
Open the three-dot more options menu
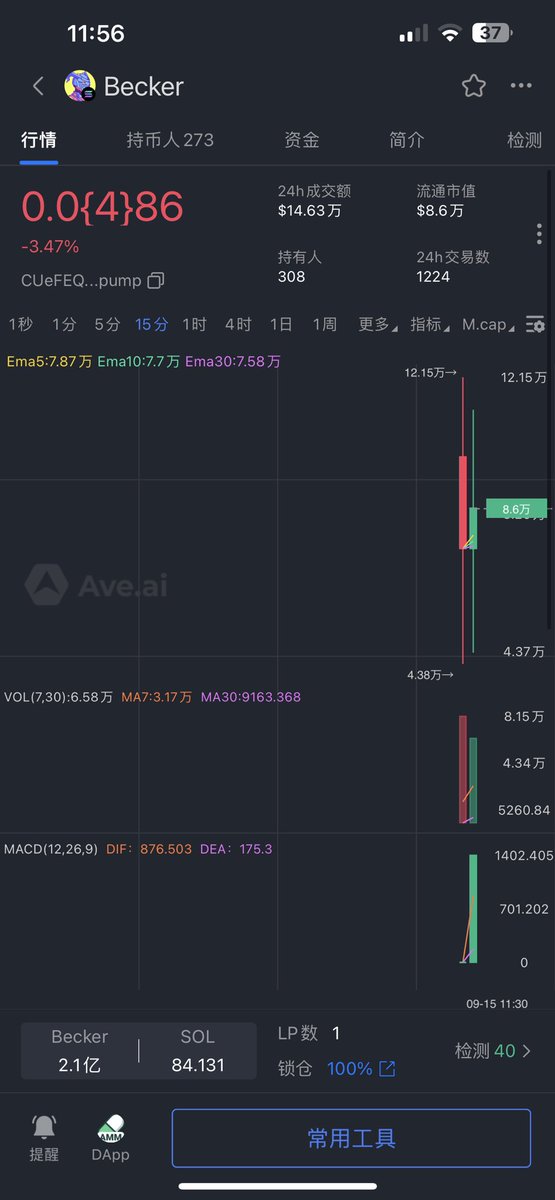tap(521, 86)
